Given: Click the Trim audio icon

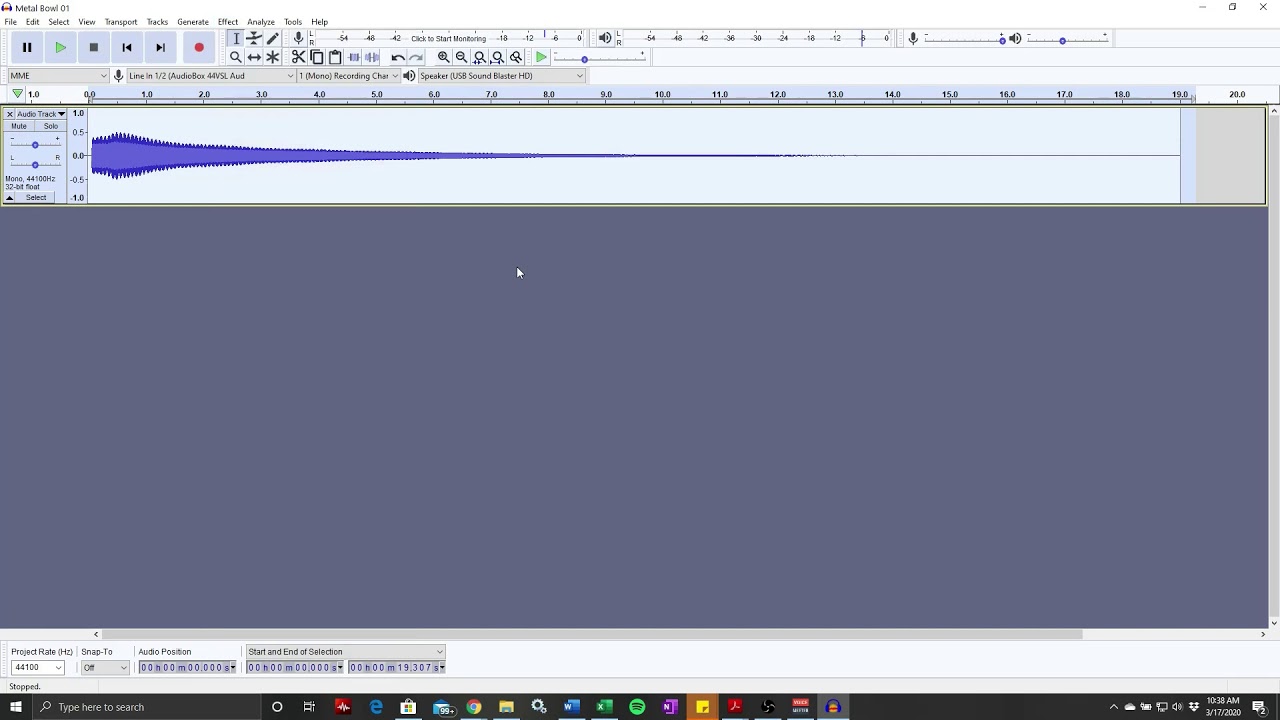Looking at the screenshot, I should click(354, 57).
